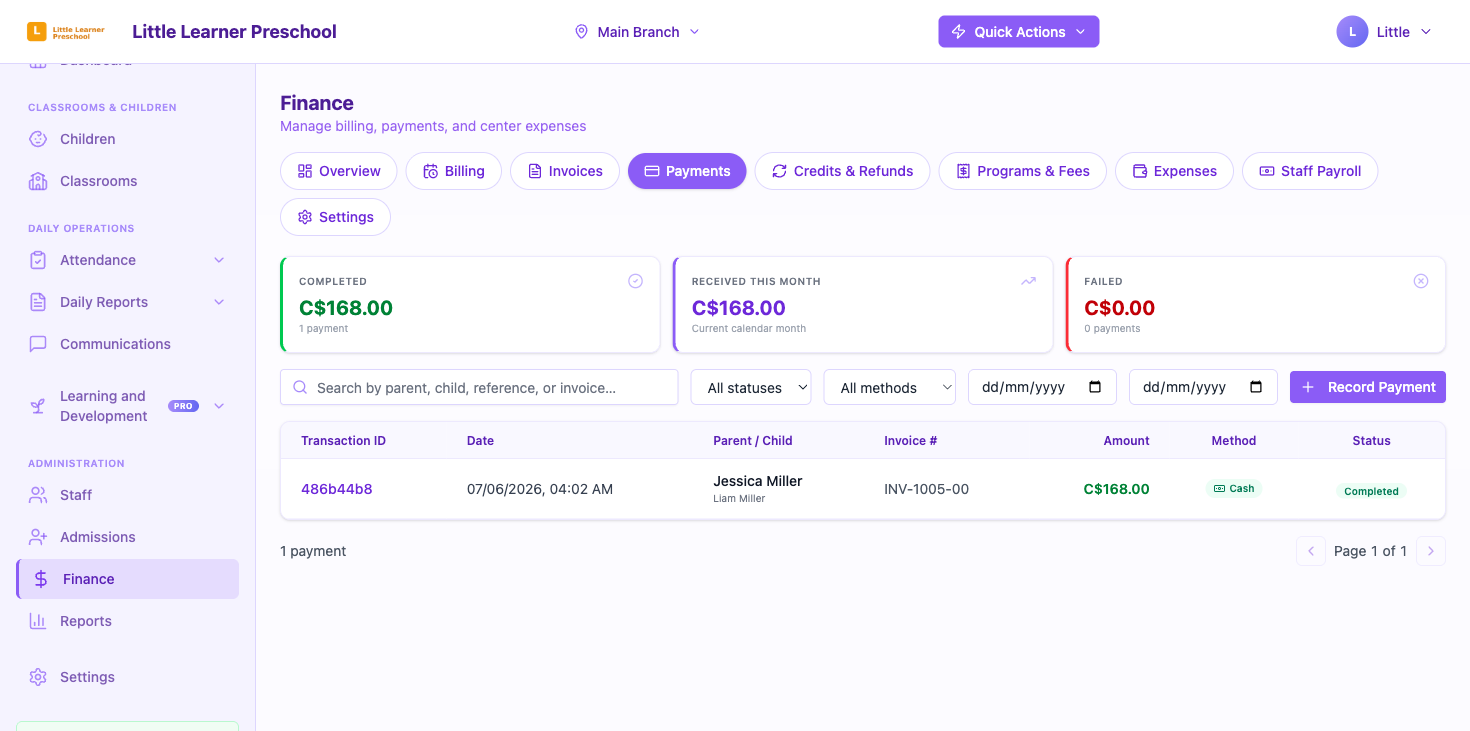
Task: Go to previous page of payments
Action: click(1310, 551)
